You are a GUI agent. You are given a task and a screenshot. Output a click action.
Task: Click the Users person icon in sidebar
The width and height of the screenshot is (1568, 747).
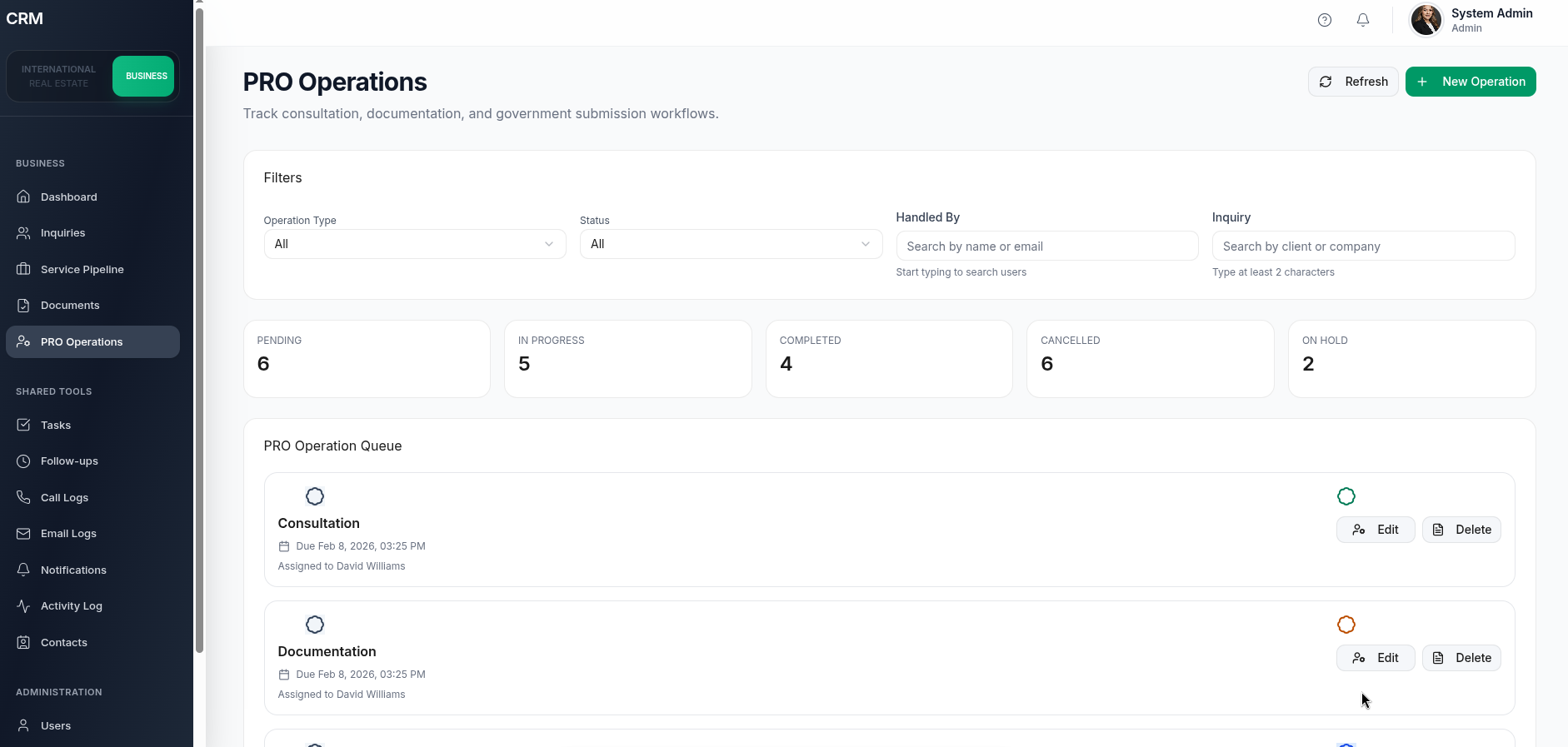click(x=23, y=725)
